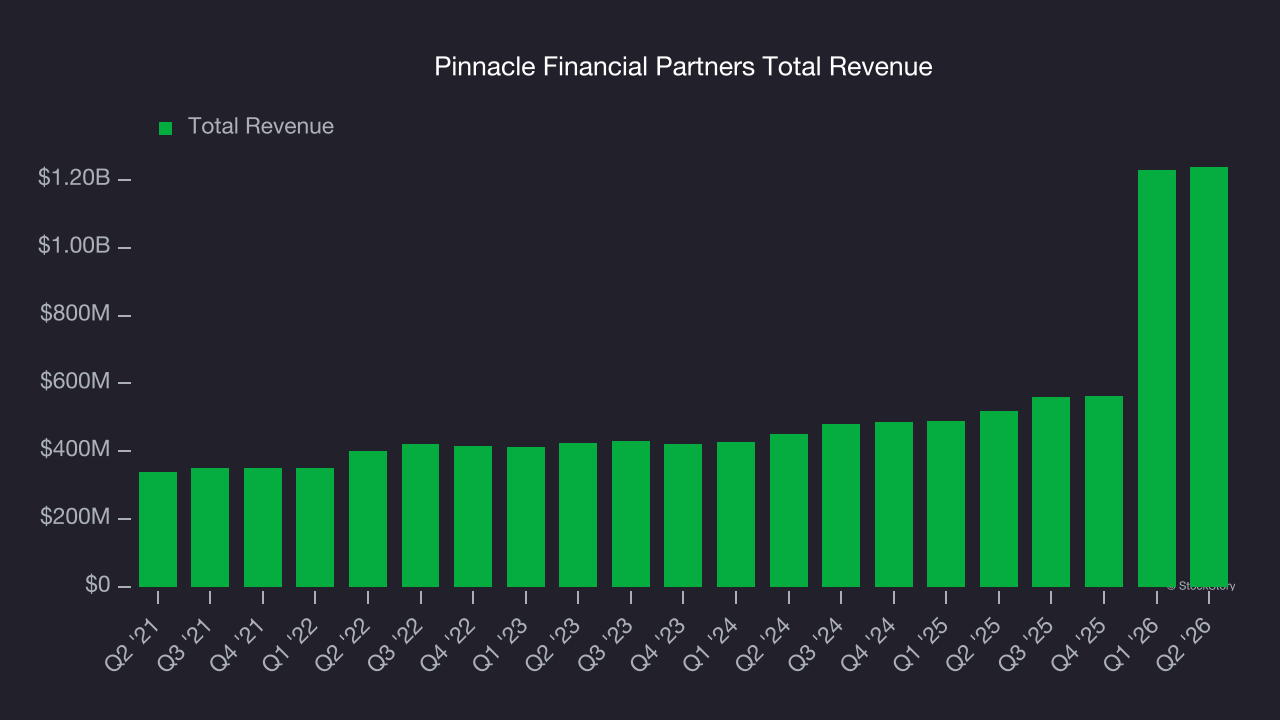1280x720 pixels.
Task: Select the Q4 '22 revenue bar
Action: click(x=473, y=516)
